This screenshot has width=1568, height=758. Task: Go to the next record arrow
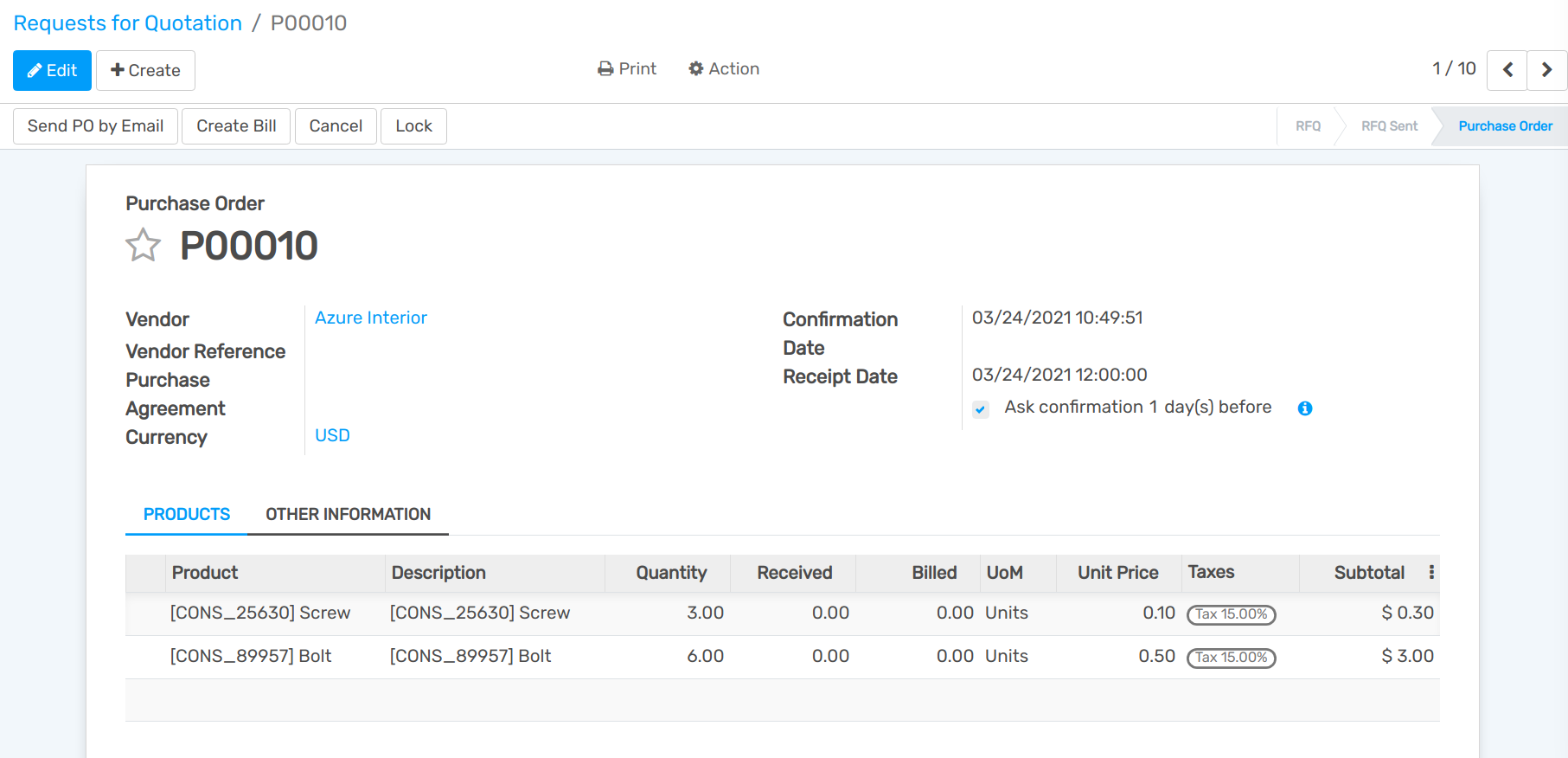point(1546,70)
